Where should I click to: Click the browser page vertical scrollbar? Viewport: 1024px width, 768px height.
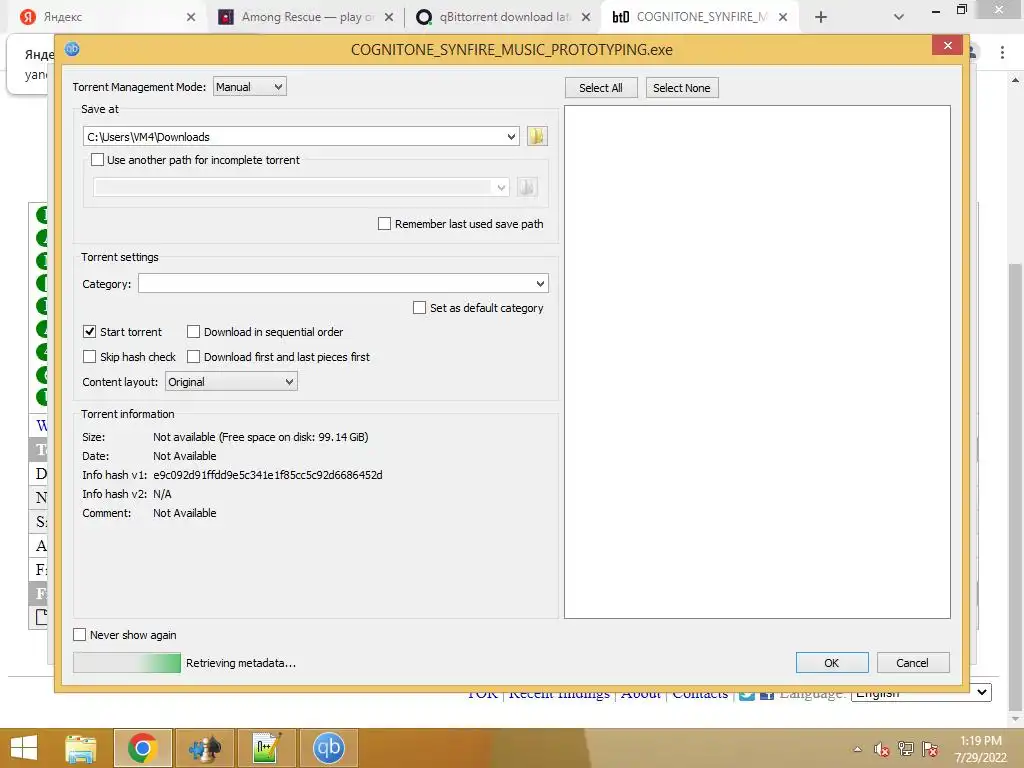point(1015,487)
